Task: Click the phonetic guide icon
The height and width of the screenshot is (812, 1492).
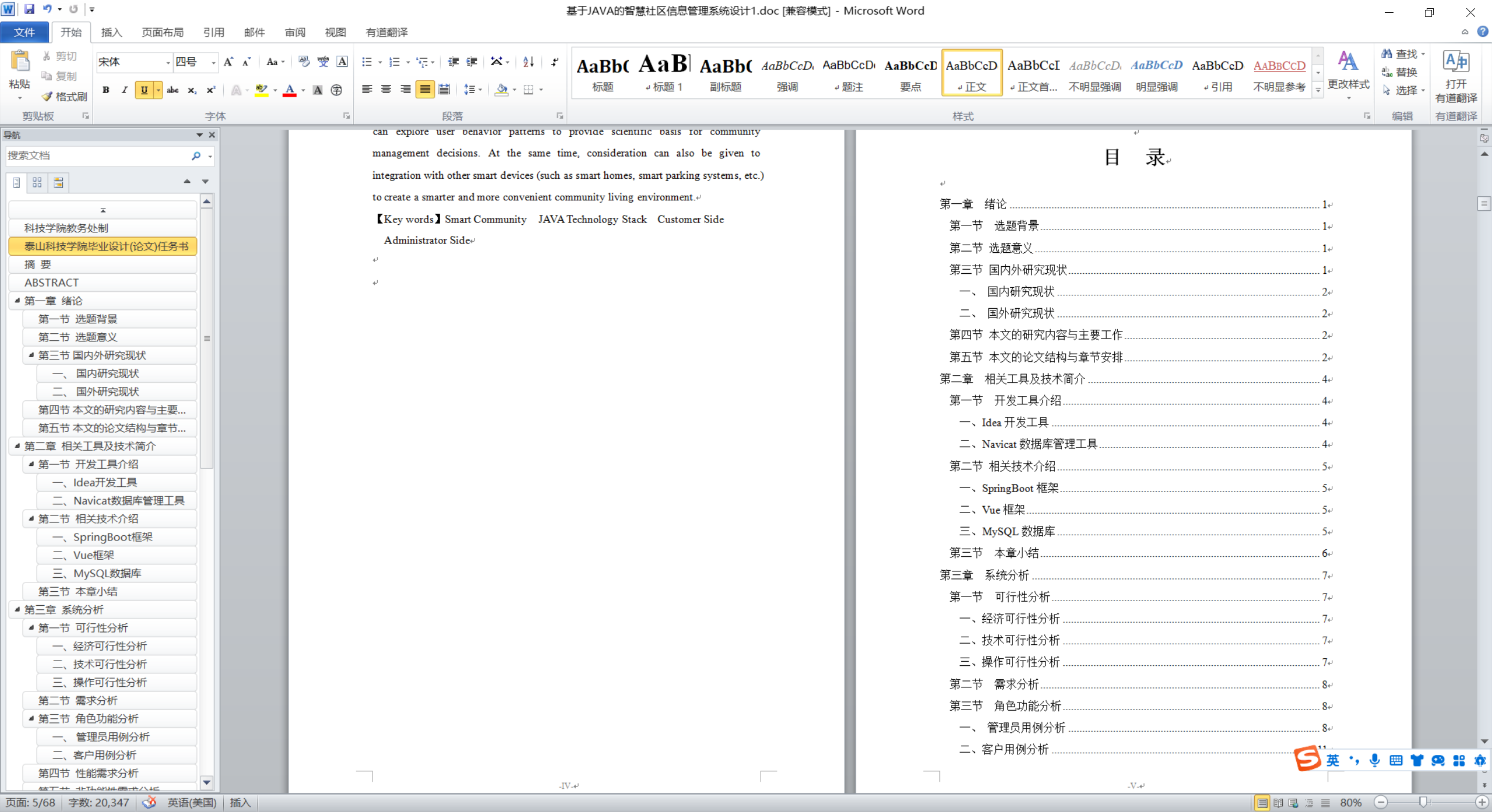Action: pos(323,62)
